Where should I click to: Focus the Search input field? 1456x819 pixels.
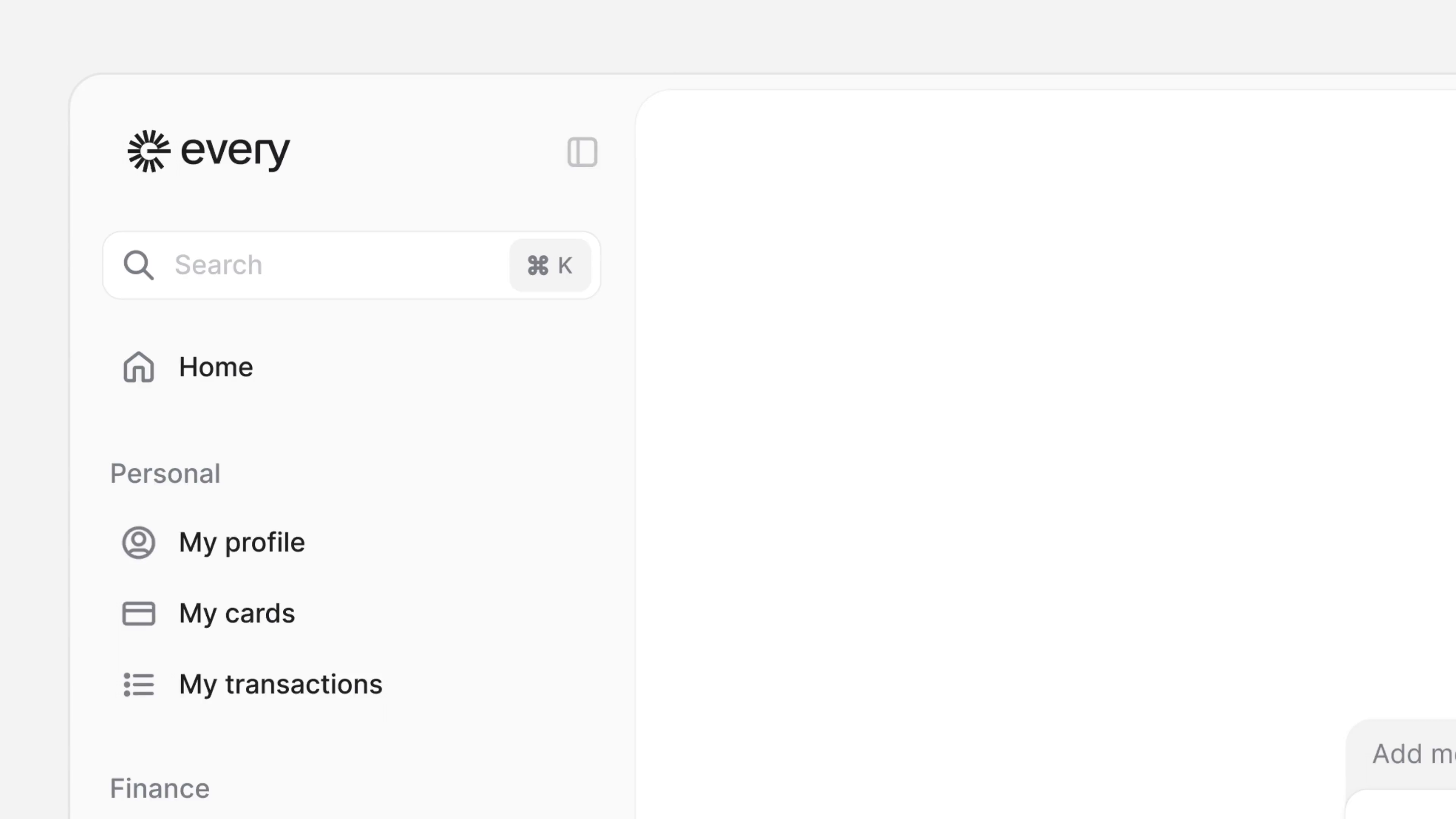tap(351, 265)
